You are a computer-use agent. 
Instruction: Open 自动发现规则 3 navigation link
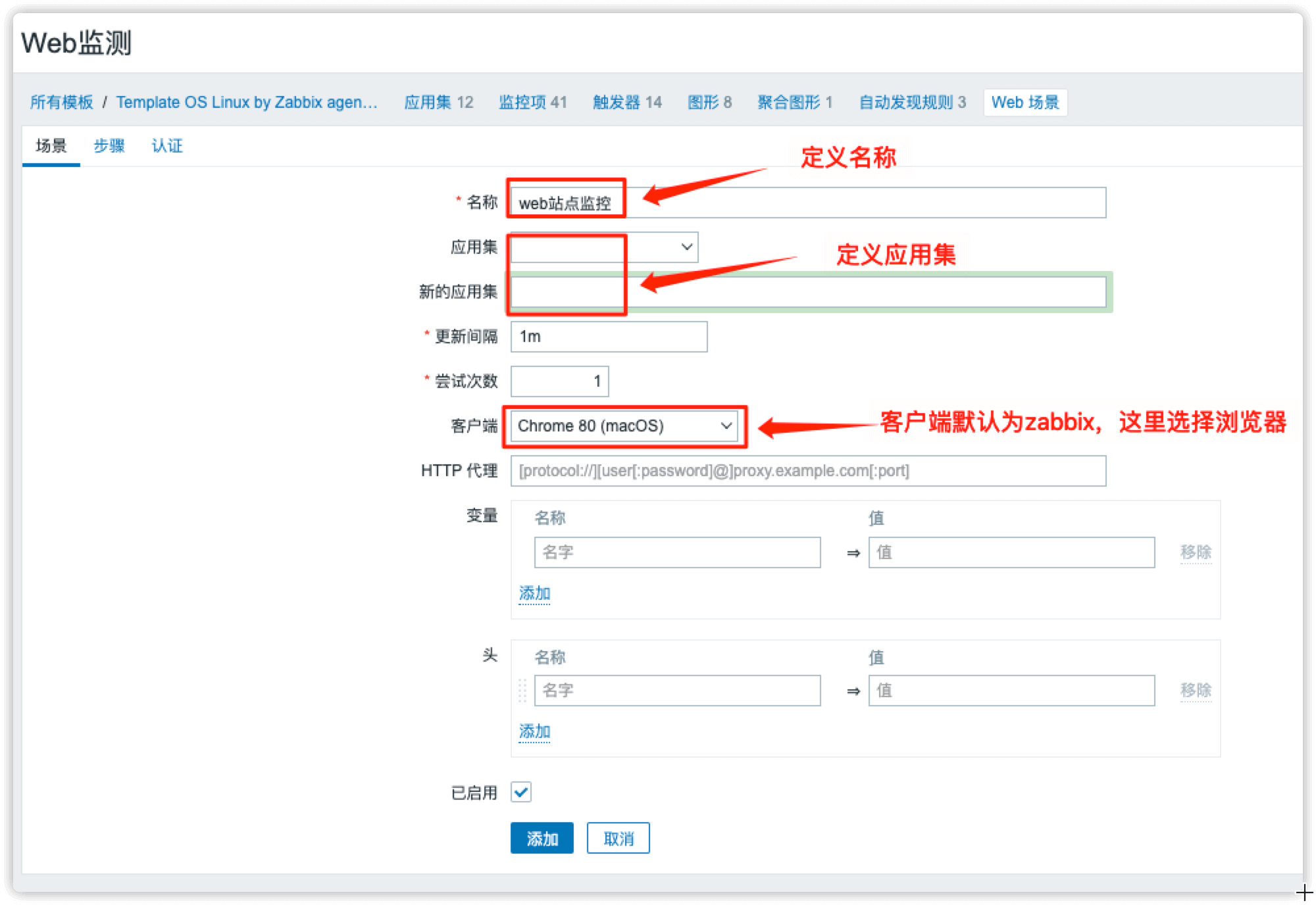[x=912, y=103]
